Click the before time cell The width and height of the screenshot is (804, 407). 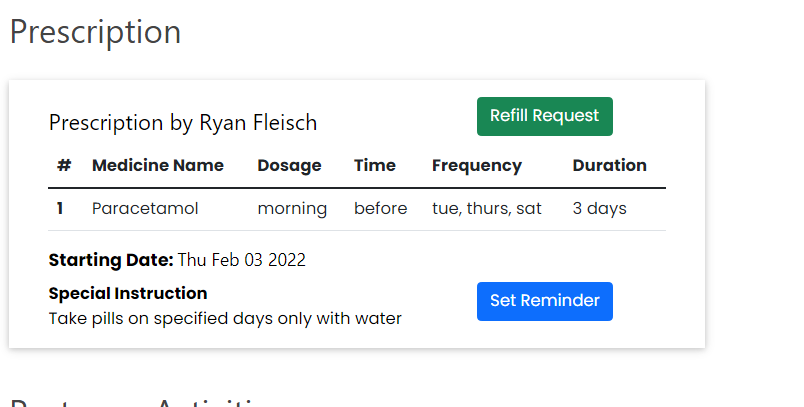click(380, 209)
